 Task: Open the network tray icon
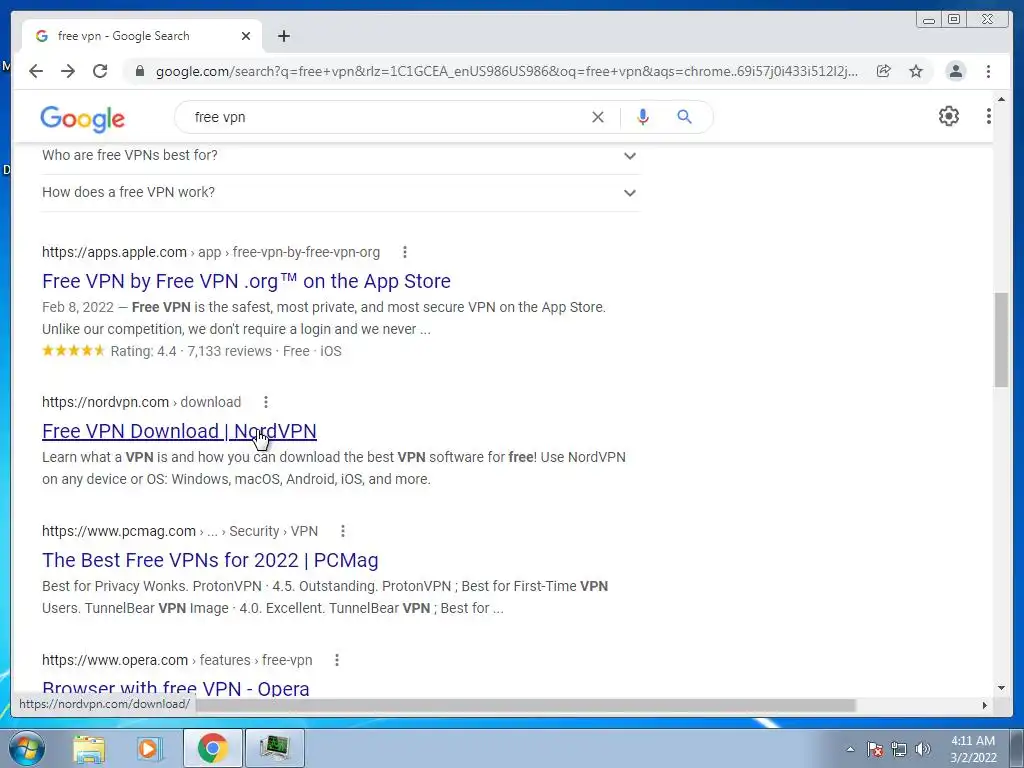pos(899,750)
